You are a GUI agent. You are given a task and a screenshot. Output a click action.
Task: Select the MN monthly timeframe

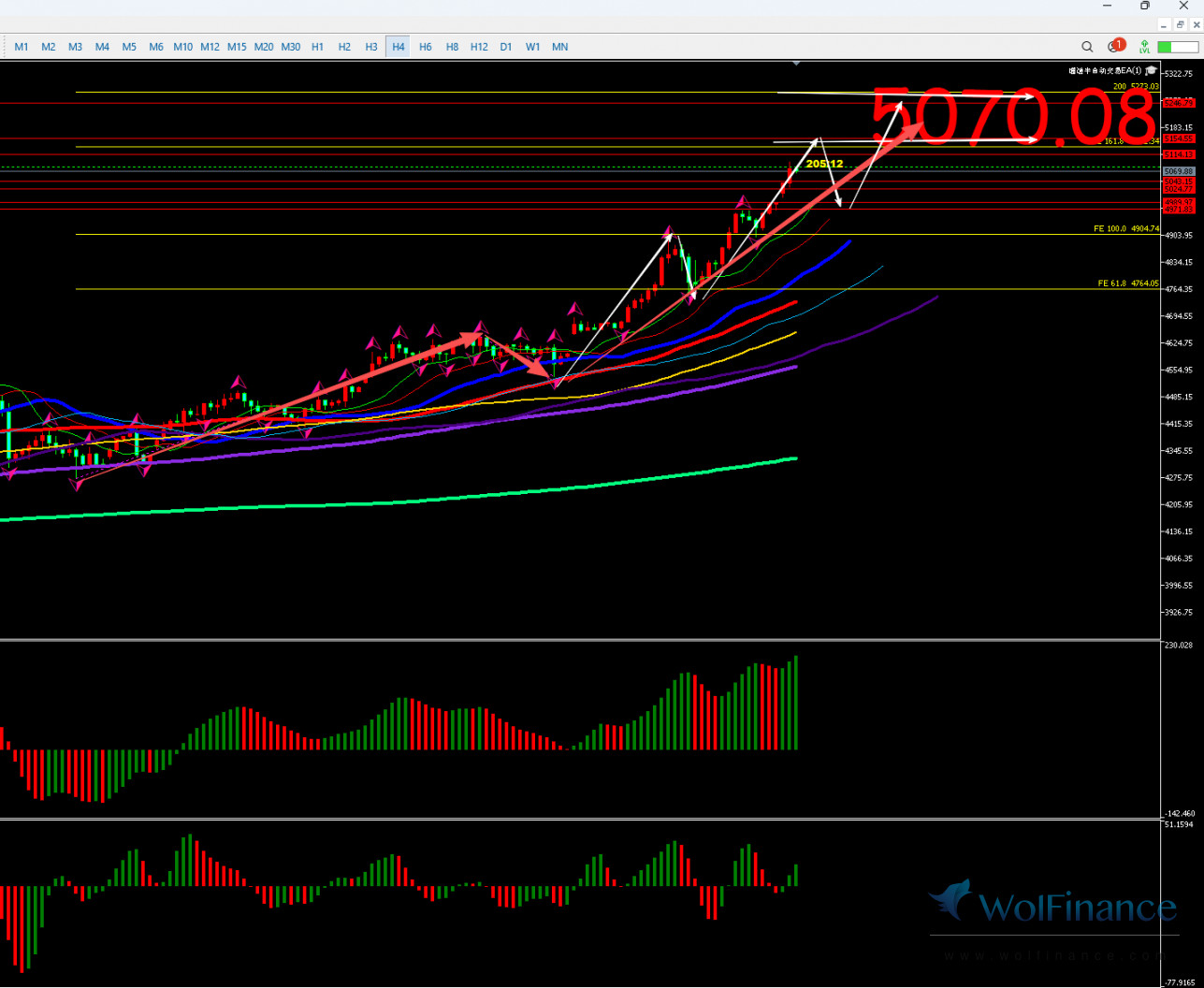click(x=559, y=47)
